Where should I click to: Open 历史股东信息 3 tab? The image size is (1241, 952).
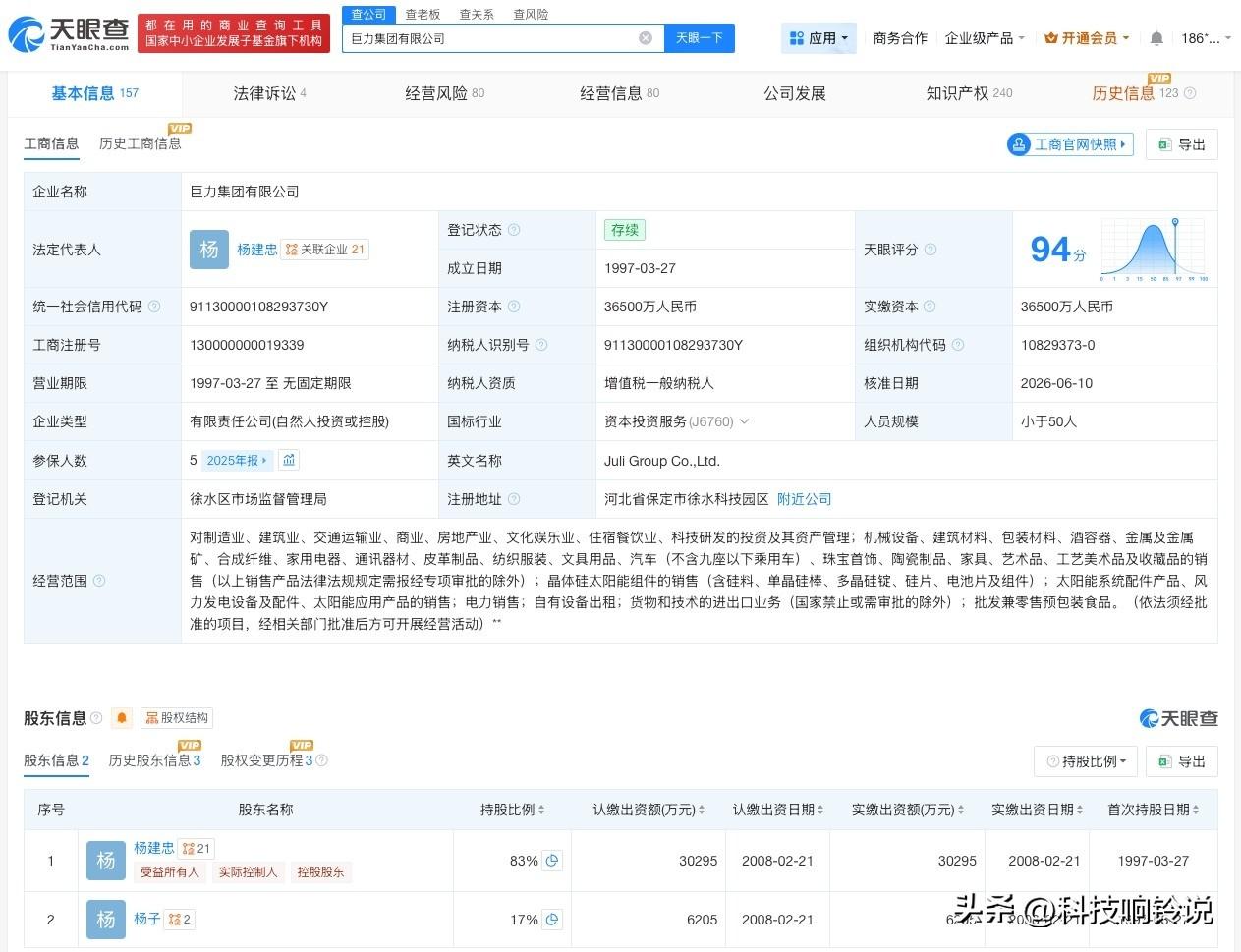[154, 760]
